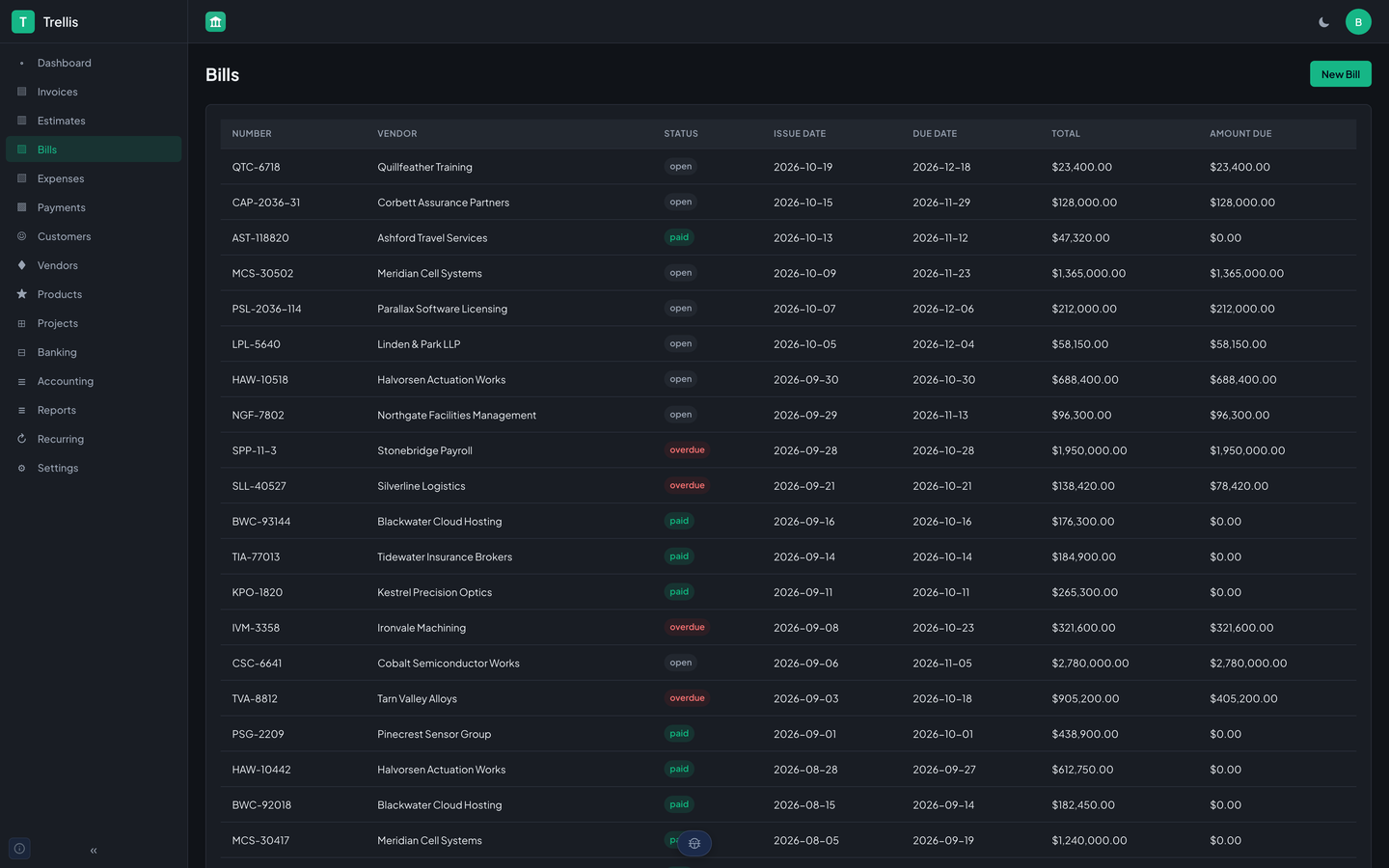Click the Customers sidebar icon

22,236
